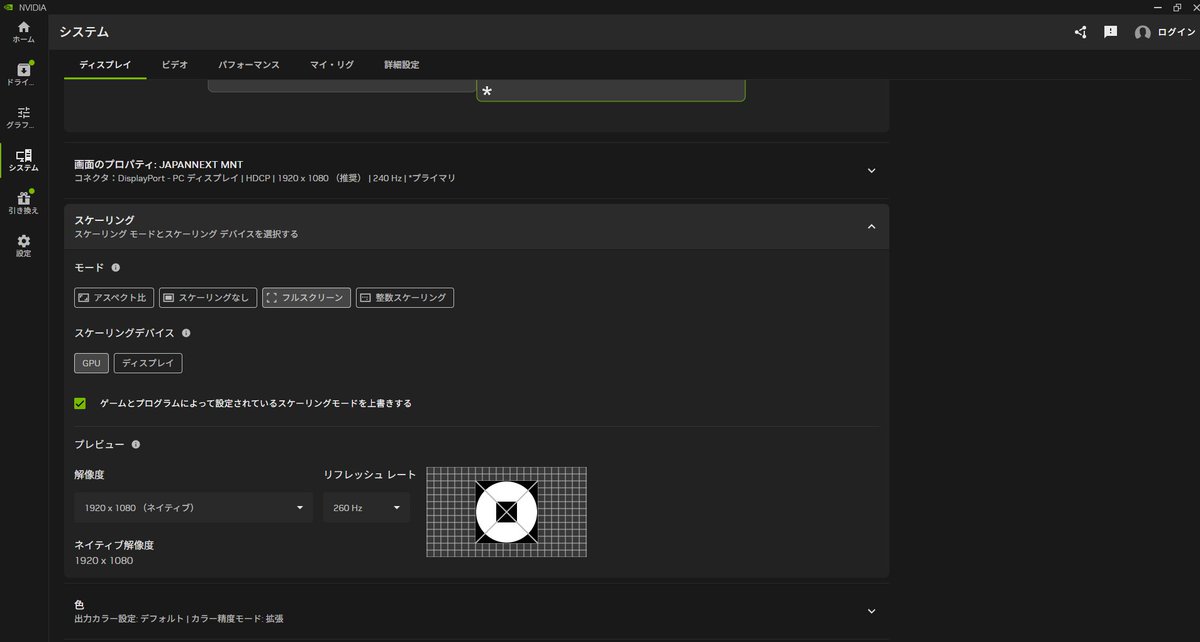Click the scaling preview test pattern
The height and width of the screenshot is (642, 1200).
click(x=507, y=512)
